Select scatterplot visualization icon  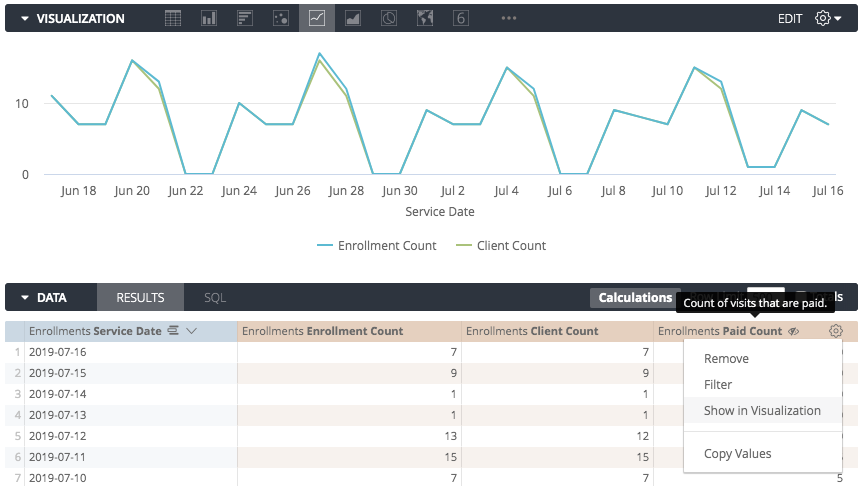[x=281, y=18]
